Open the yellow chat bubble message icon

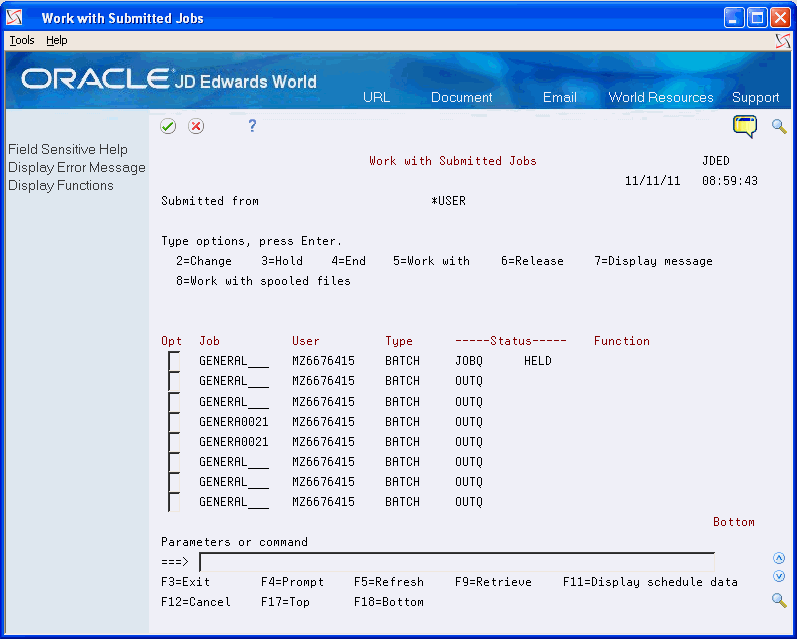pyautogui.click(x=745, y=127)
